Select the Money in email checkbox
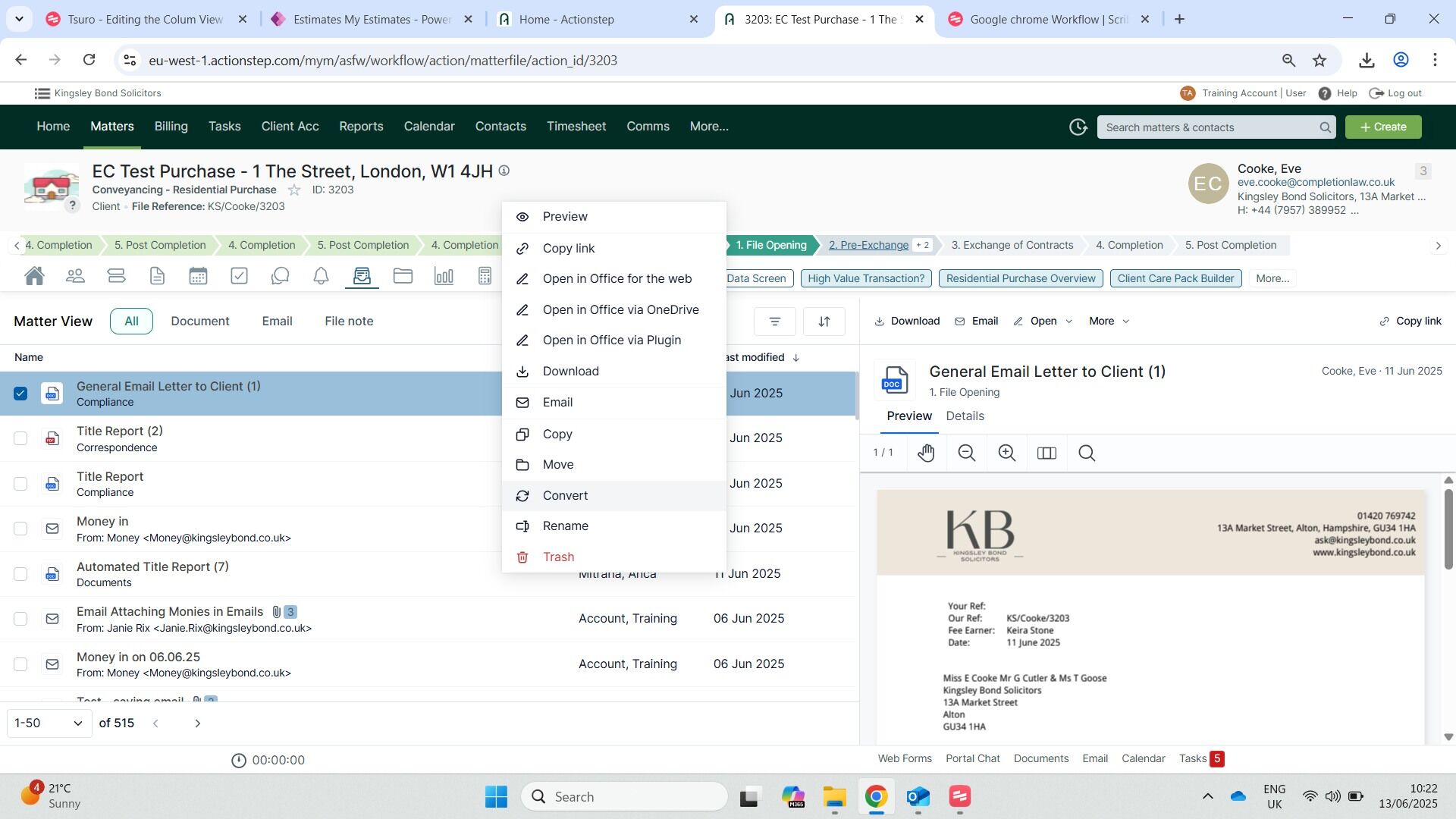The height and width of the screenshot is (819, 1456). pos(20,529)
